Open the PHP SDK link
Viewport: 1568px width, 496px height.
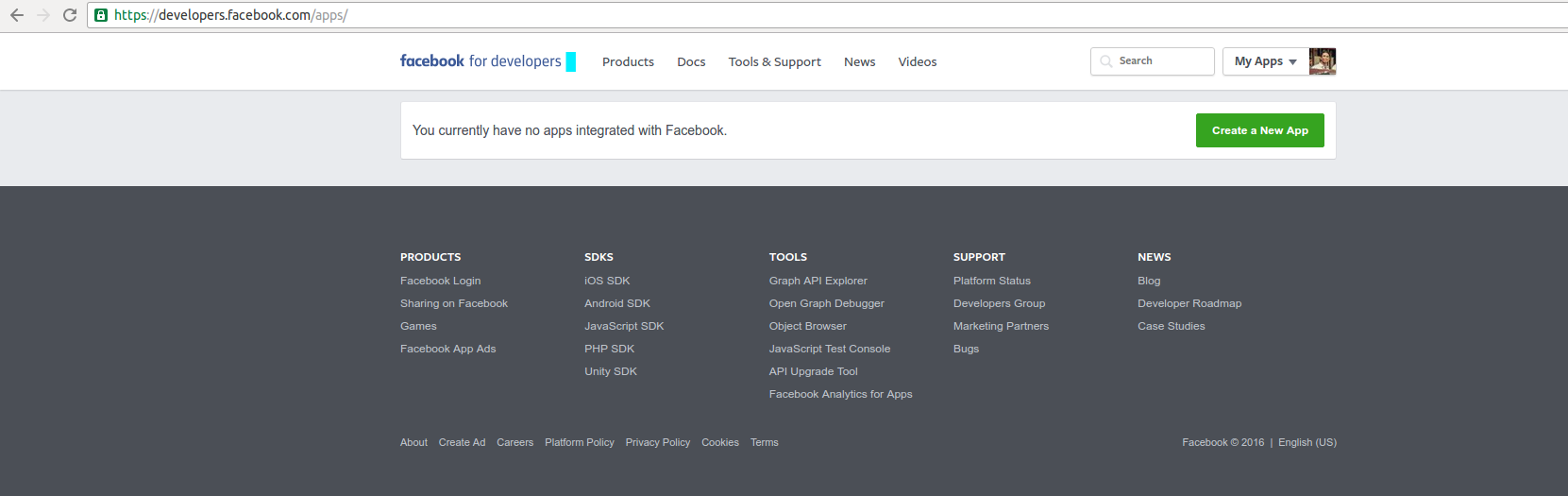tap(609, 349)
